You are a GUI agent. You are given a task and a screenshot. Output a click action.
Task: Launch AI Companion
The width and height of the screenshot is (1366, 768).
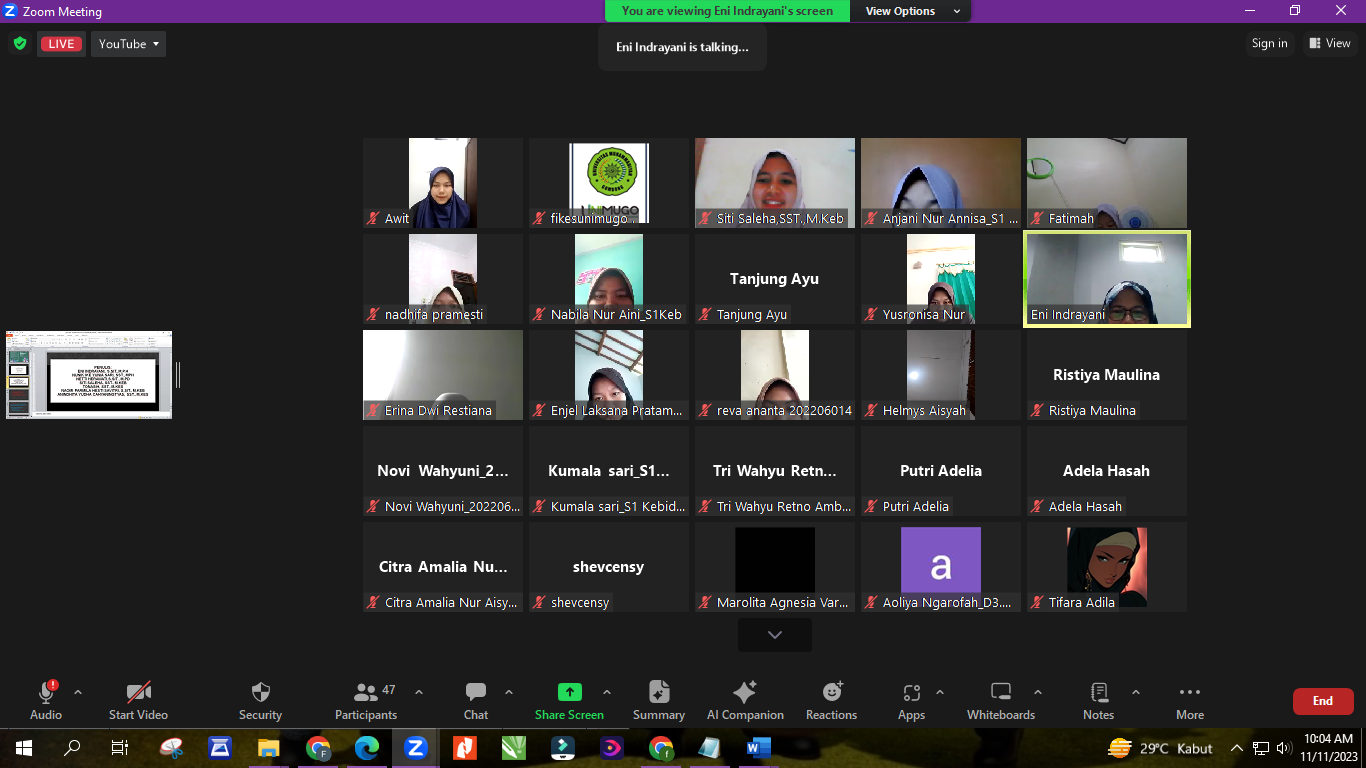tap(745, 701)
